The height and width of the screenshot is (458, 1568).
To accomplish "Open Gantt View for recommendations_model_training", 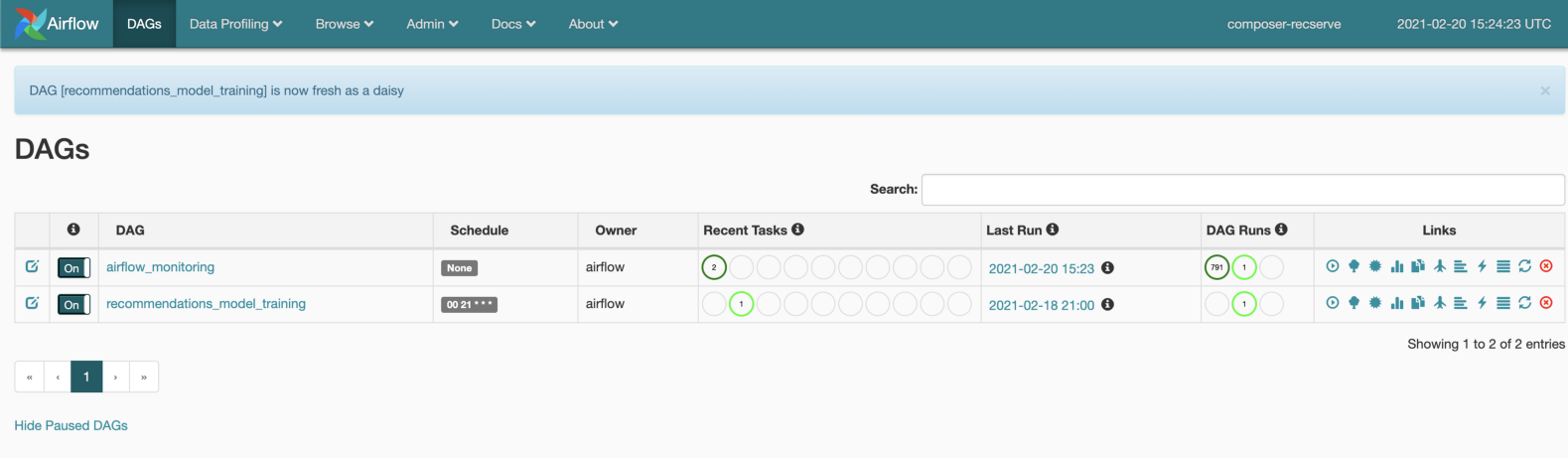I will coord(1461,303).
